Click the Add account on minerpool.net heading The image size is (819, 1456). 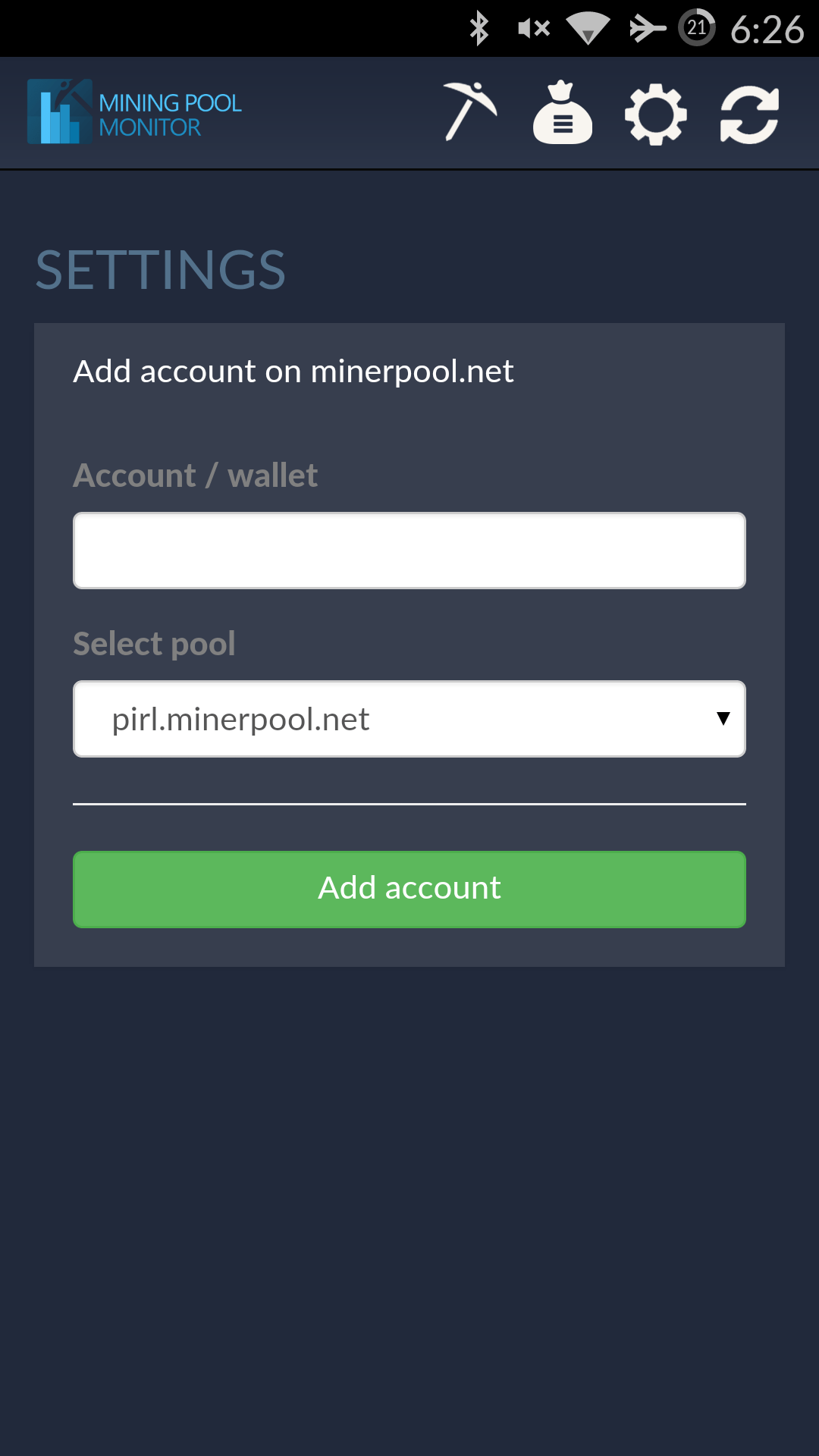[x=293, y=372]
